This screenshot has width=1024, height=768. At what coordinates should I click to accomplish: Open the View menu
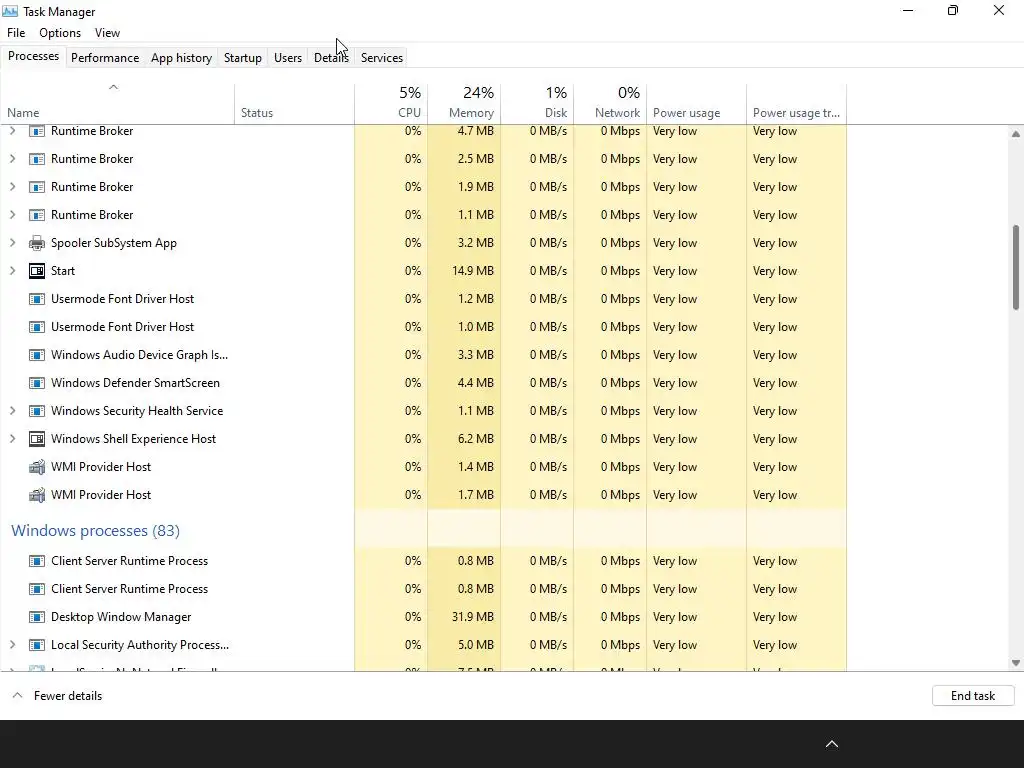[x=107, y=33]
